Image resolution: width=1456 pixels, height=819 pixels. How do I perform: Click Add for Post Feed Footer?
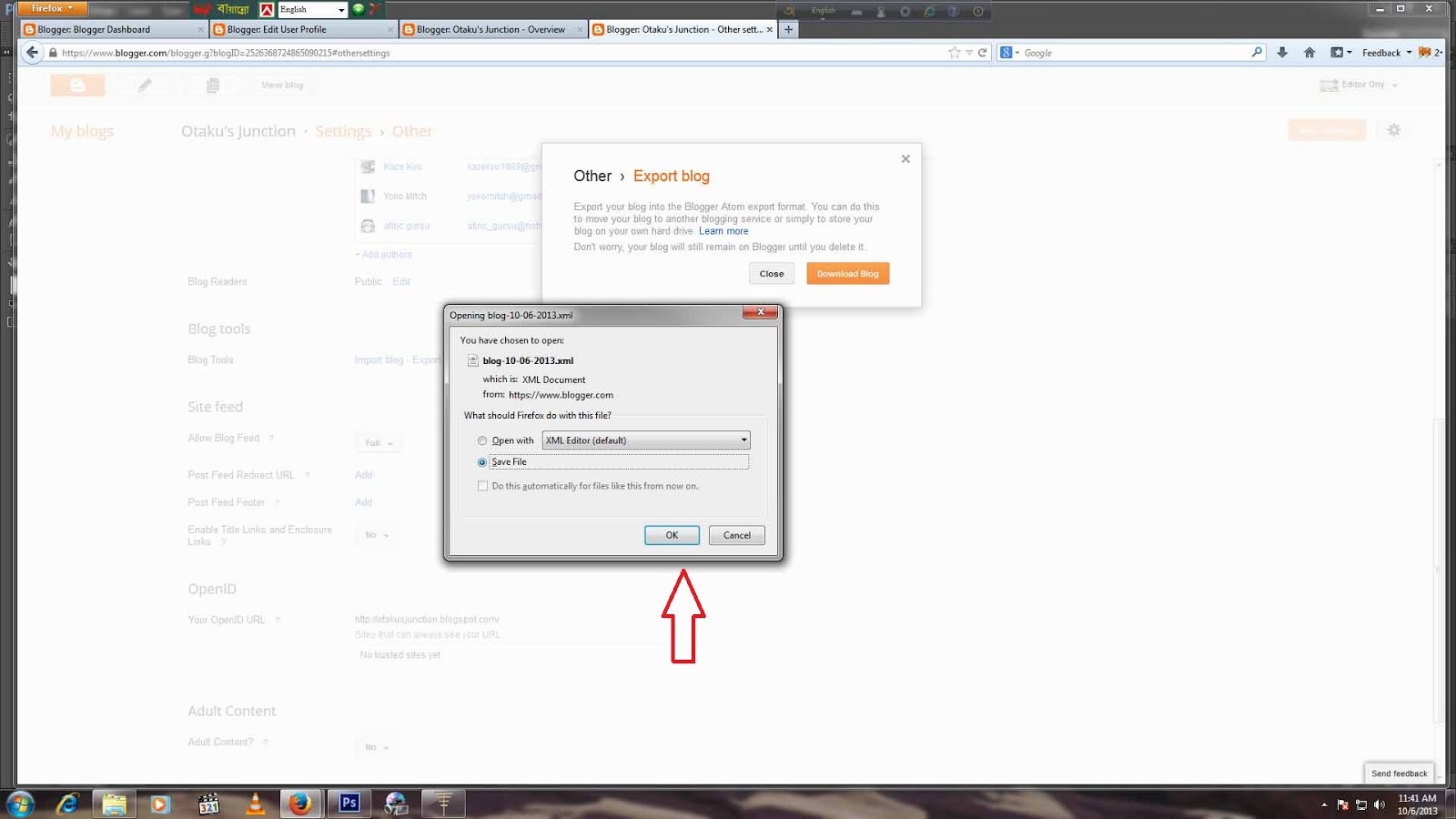364,502
